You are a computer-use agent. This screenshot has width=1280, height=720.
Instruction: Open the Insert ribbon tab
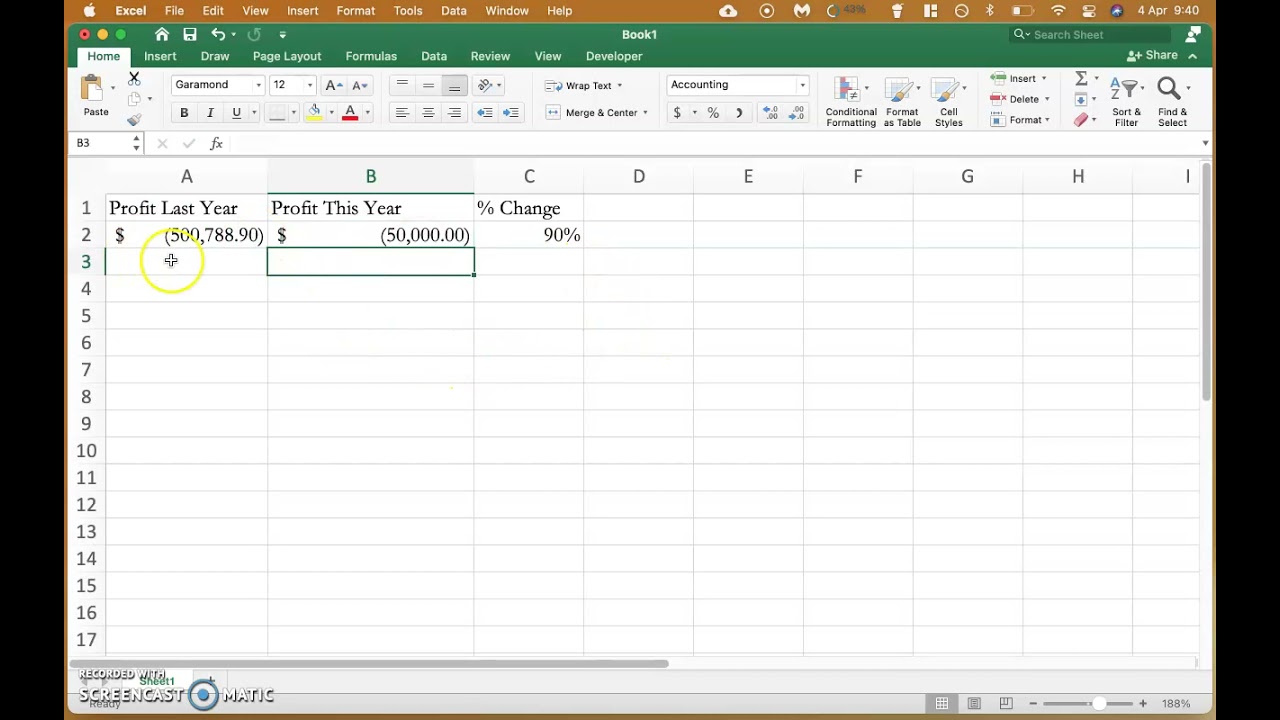[160, 57]
